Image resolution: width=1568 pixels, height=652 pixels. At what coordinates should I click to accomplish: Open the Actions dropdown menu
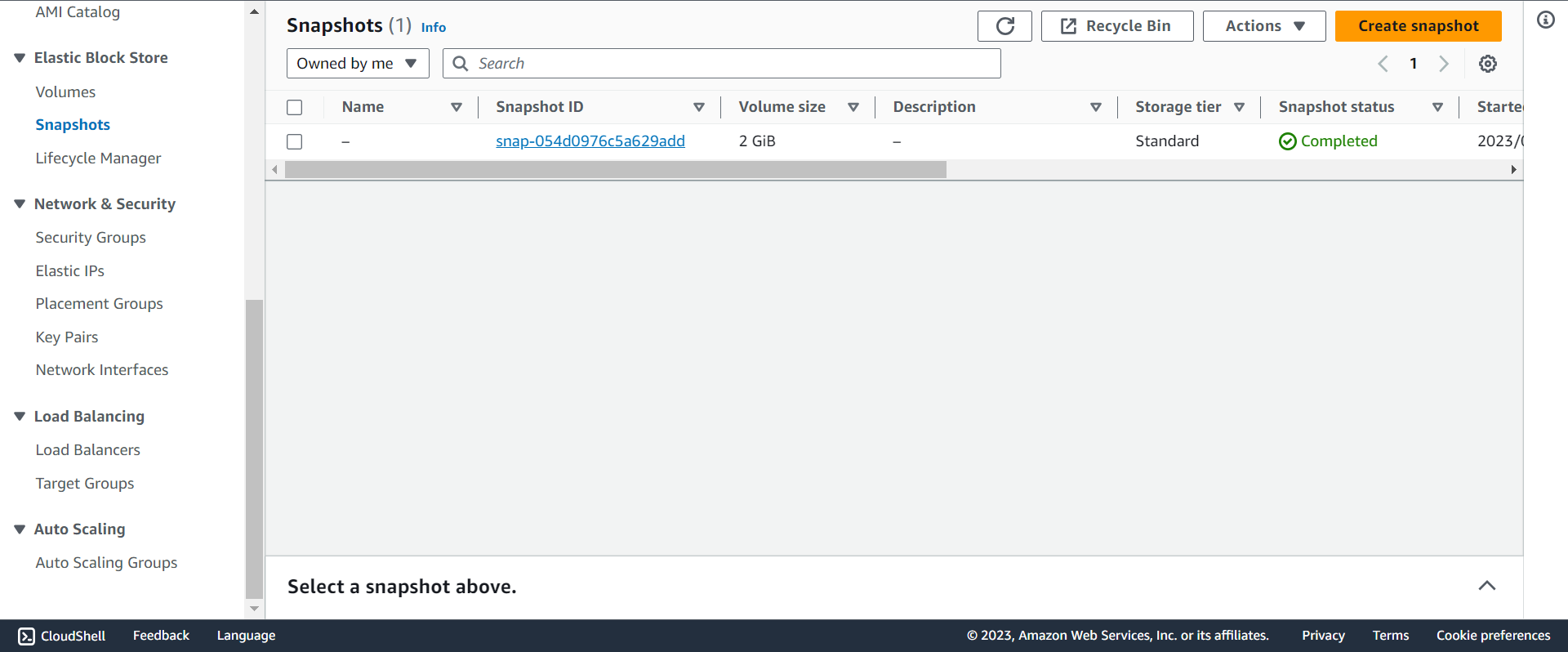[x=1264, y=26]
